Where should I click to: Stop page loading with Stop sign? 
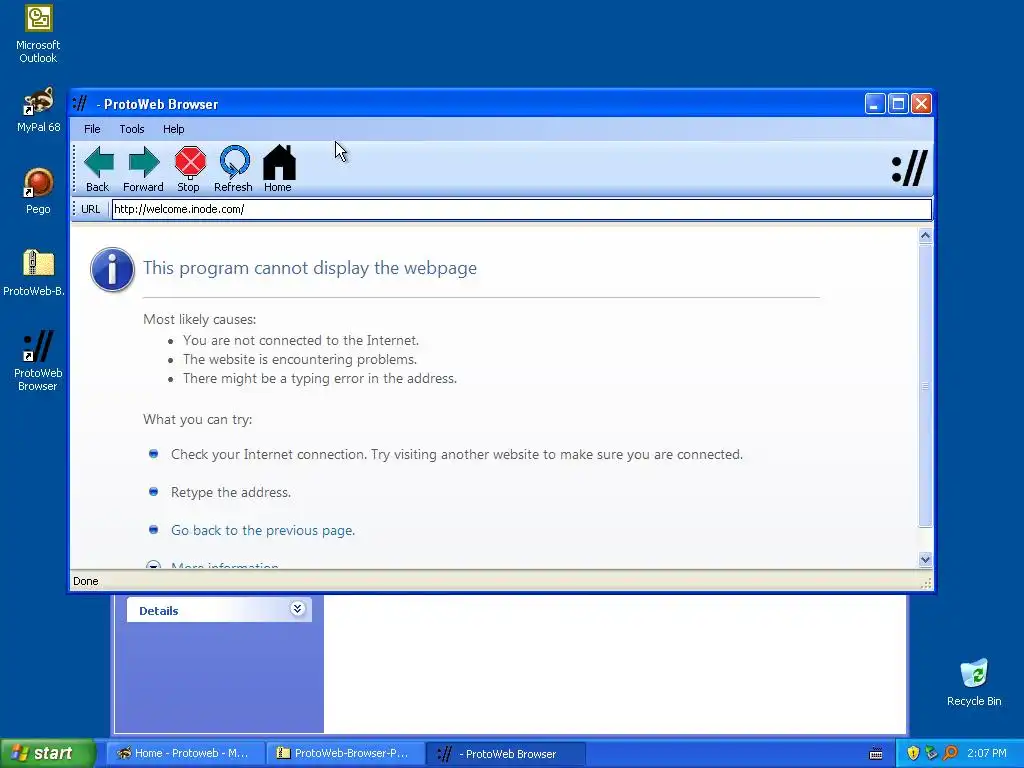pyautogui.click(x=189, y=169)
